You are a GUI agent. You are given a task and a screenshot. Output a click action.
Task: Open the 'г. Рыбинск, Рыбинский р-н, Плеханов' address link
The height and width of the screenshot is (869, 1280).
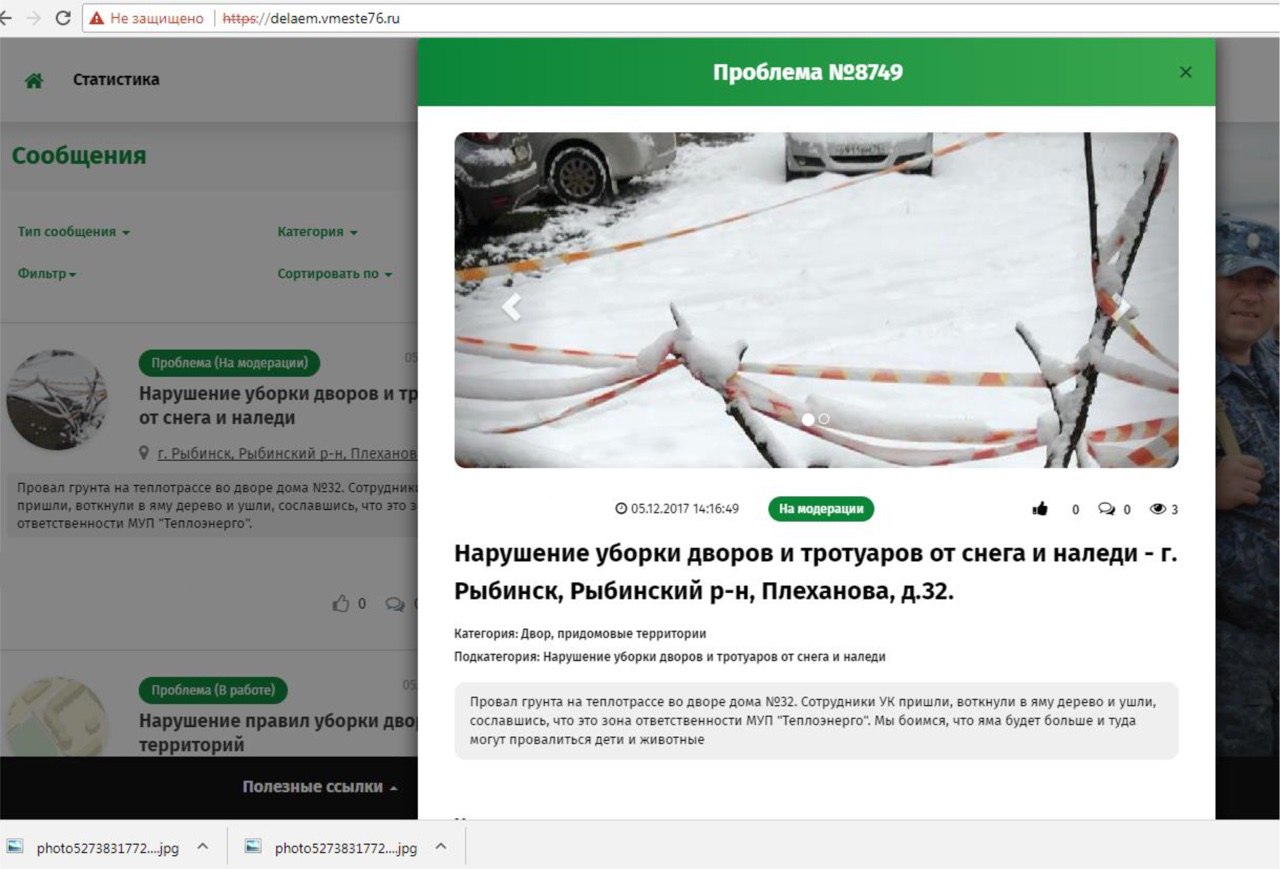[287, 453]
